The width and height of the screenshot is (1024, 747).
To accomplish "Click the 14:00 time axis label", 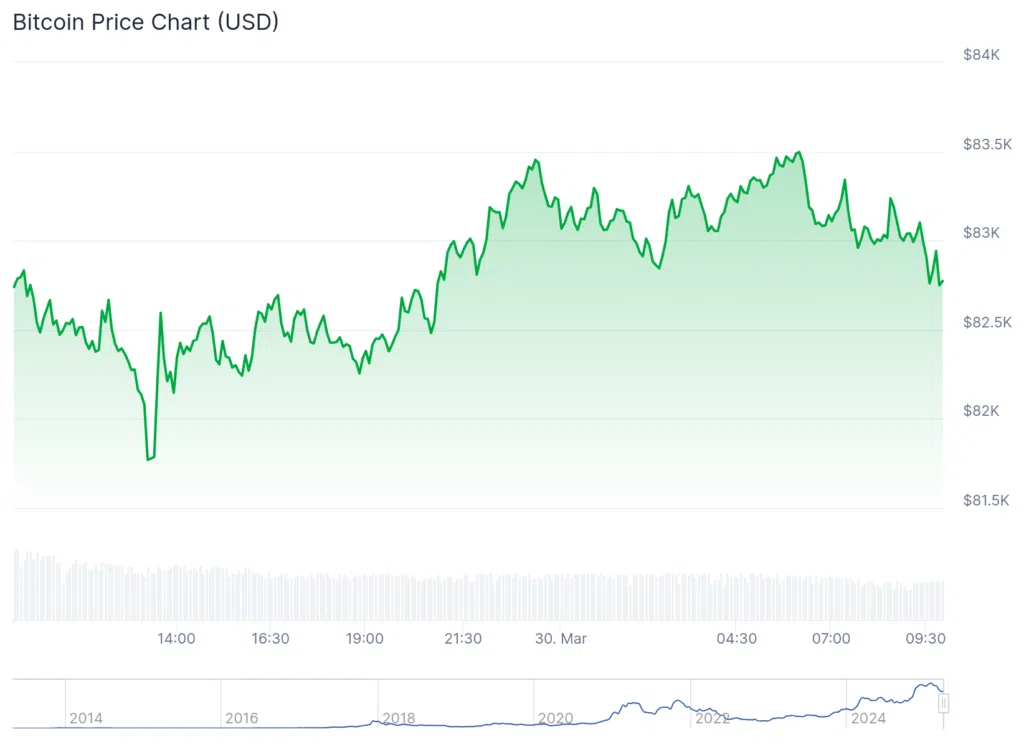I will (176, 638).
